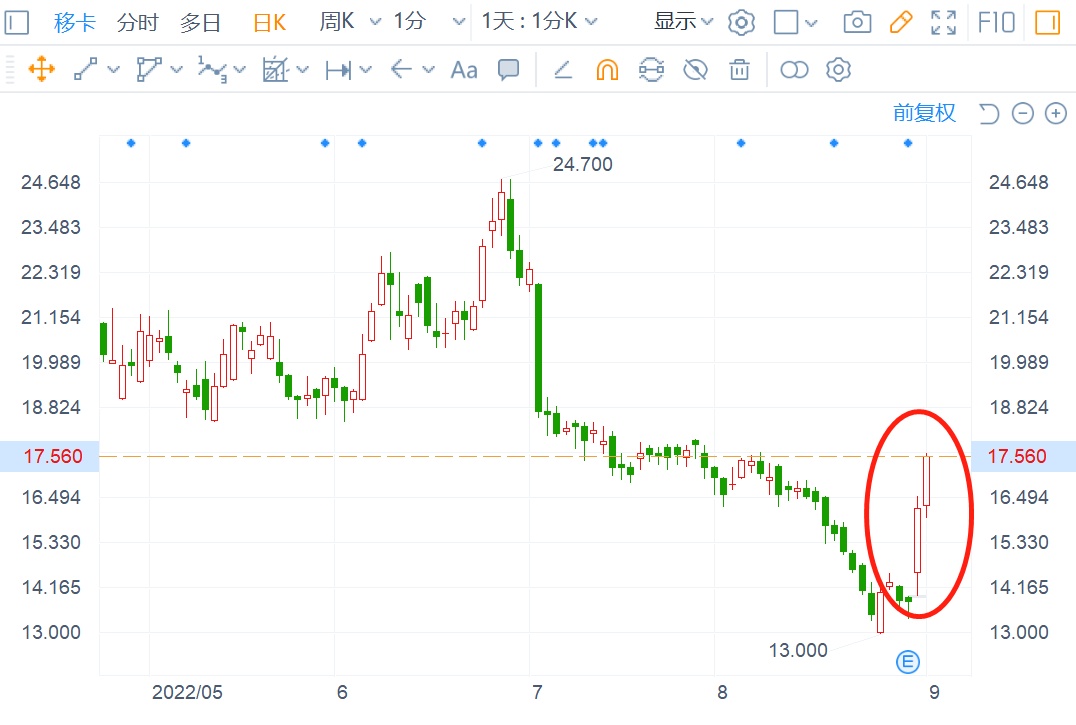Toggle the right side panel icon
Viewport: 1076px width, 725px height.
pyautogui.click(x=1048, y=23)
